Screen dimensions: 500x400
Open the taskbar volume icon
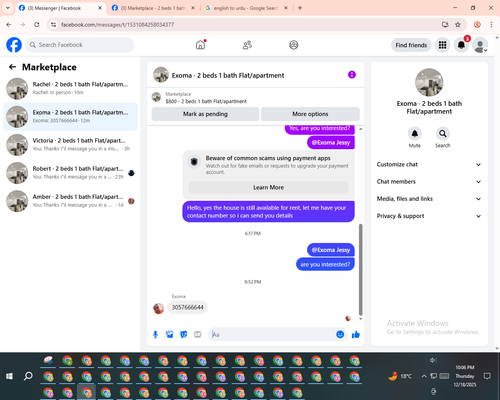pos(433,360)
